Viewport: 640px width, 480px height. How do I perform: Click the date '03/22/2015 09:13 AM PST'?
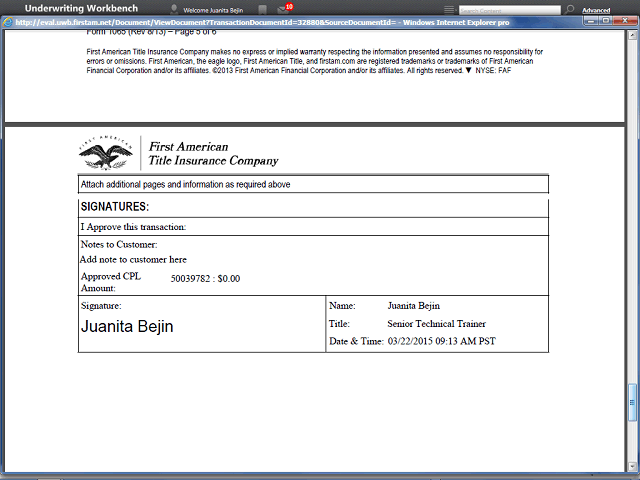(442, 341)
